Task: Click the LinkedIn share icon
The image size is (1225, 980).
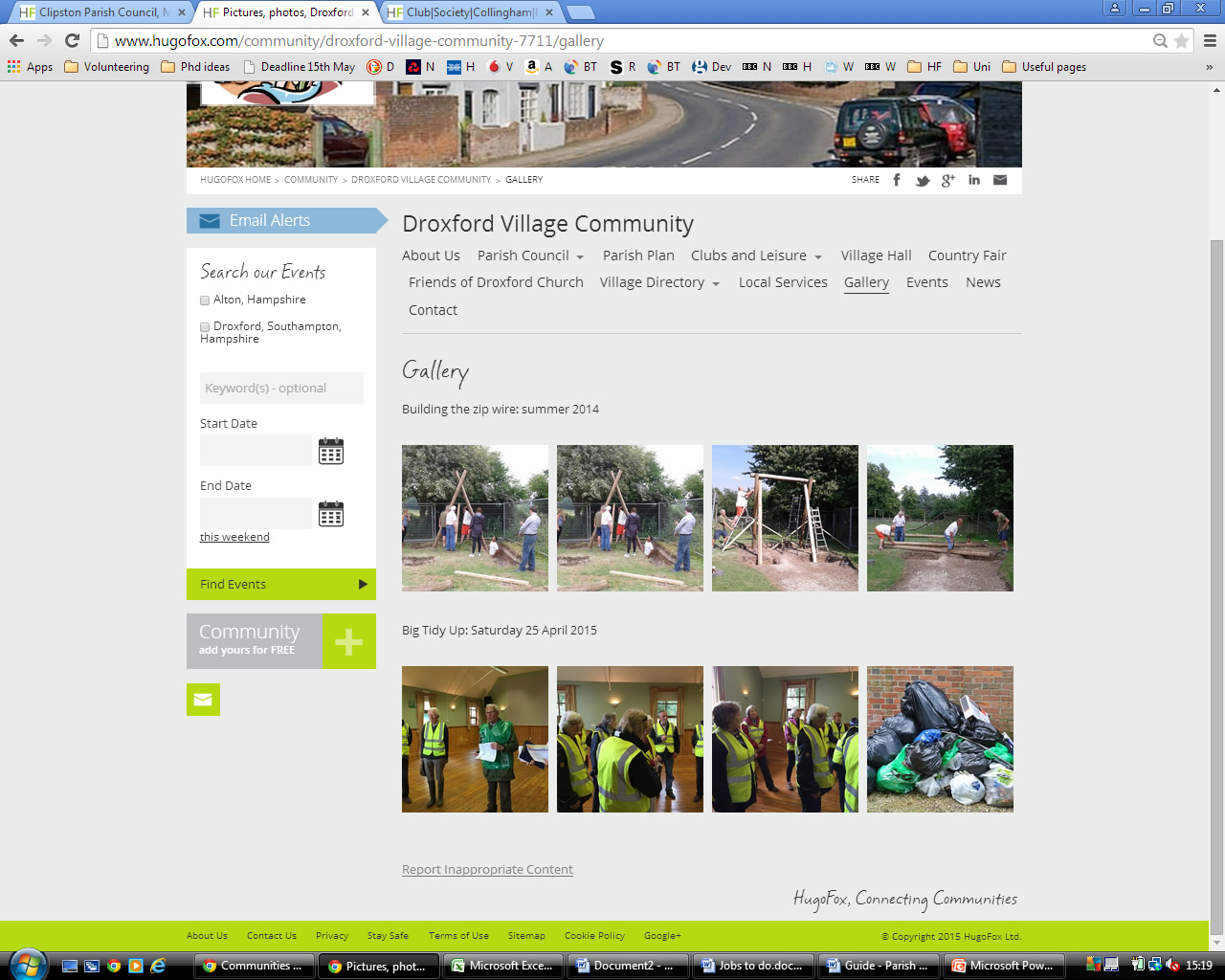Action: coord(973,180)
